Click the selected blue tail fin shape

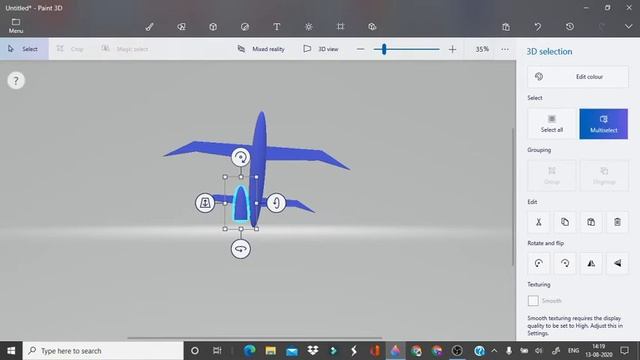point(241,205)
